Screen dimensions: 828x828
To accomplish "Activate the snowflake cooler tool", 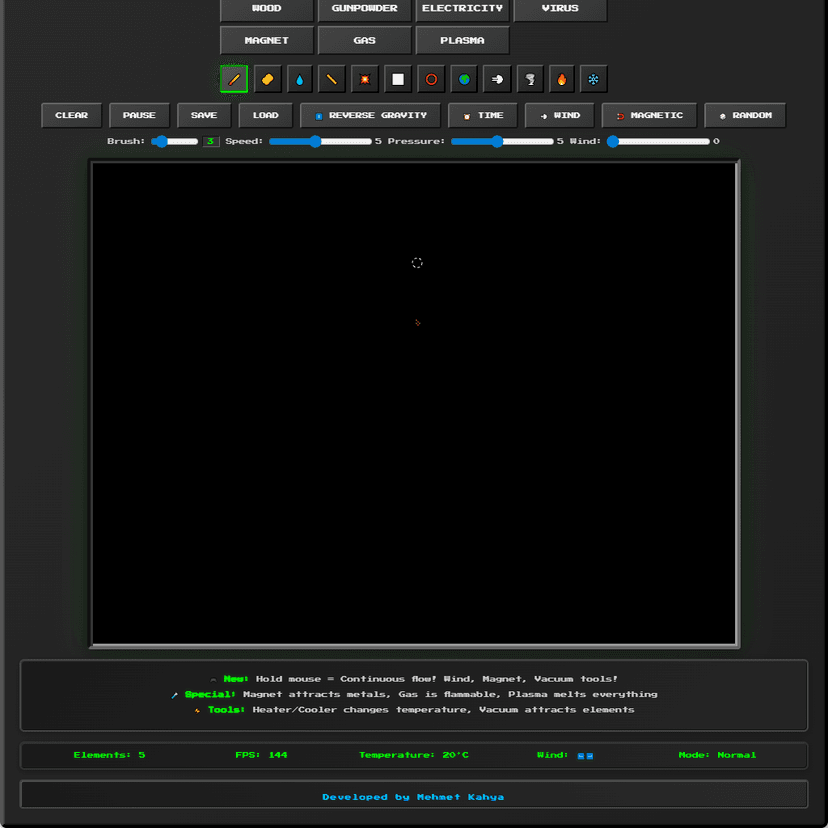I will click(x=594, y=79).
